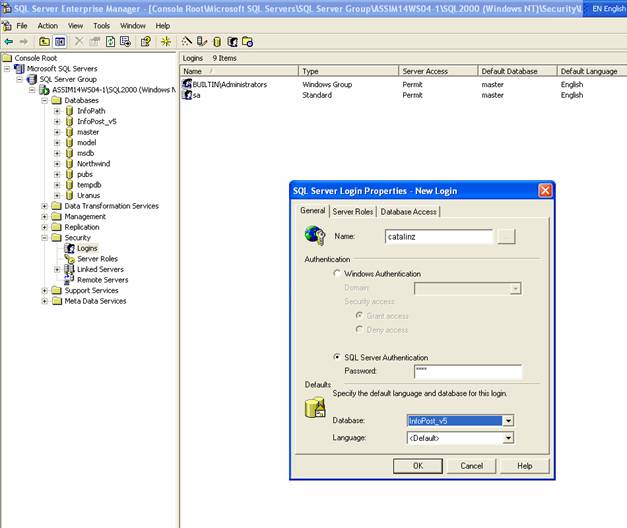
Task: Switch to the Server Roles tab
Action: pyautogui.click(x=352, y=211)
